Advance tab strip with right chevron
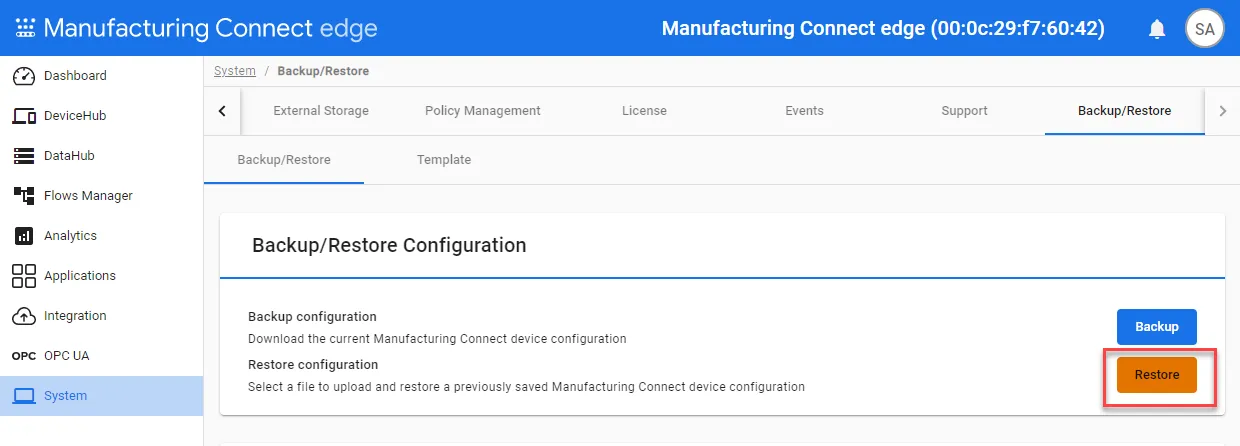Screen dimensions: 1240x446 (x=1222, y=111)
